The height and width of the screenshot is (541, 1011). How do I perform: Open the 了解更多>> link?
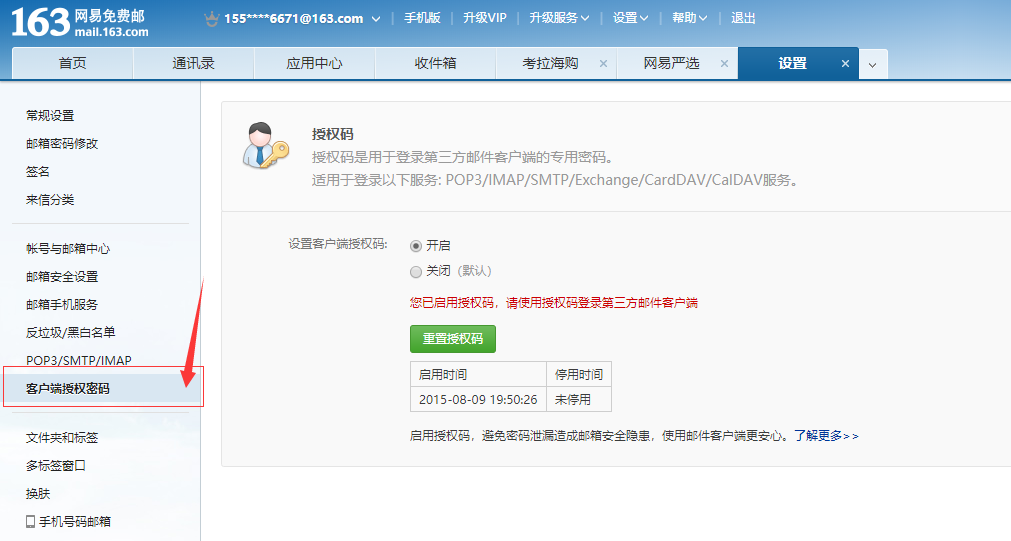[x=826, y=436]
